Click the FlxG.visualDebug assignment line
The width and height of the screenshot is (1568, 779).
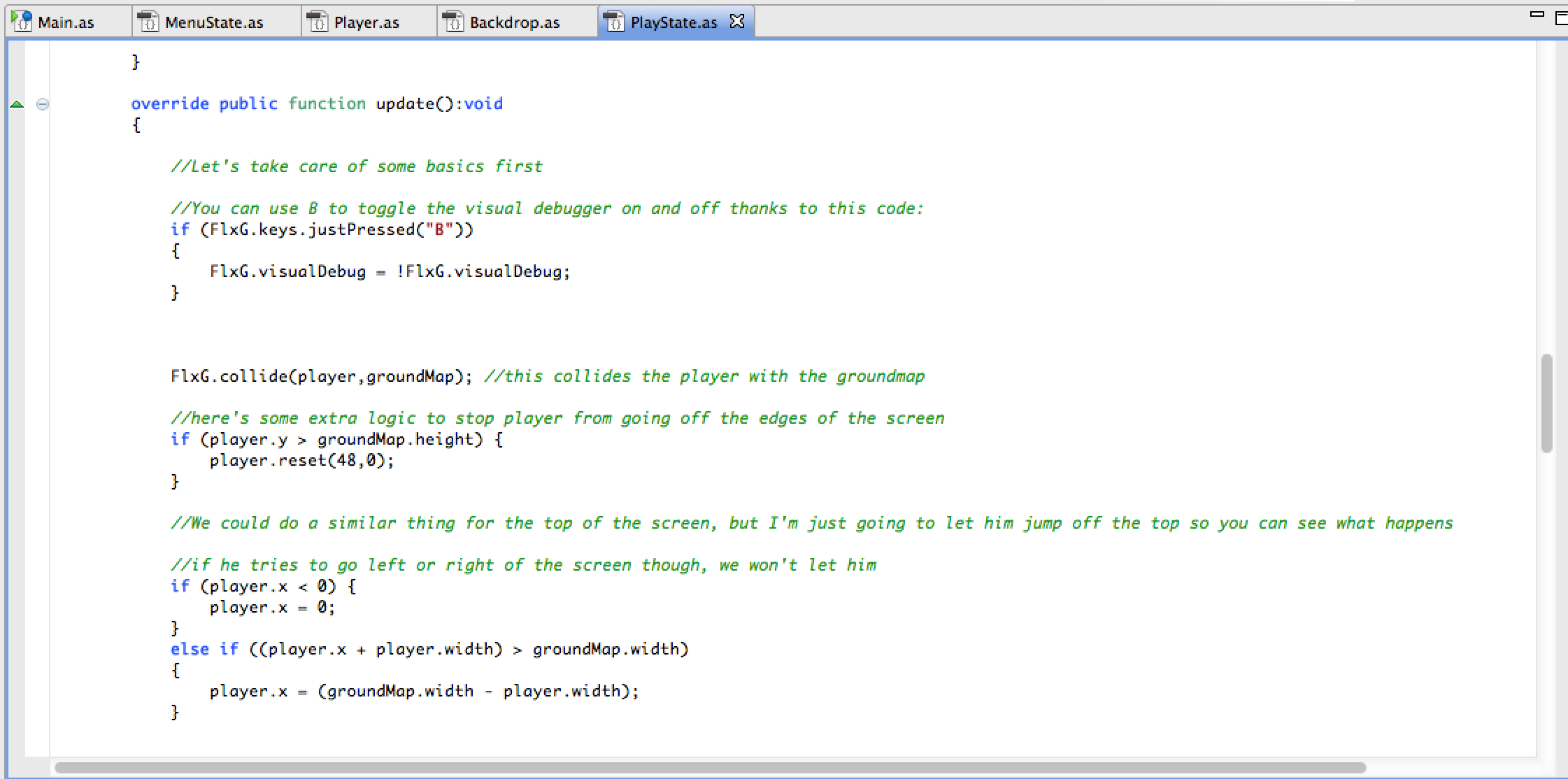click(x=390, y=271)
